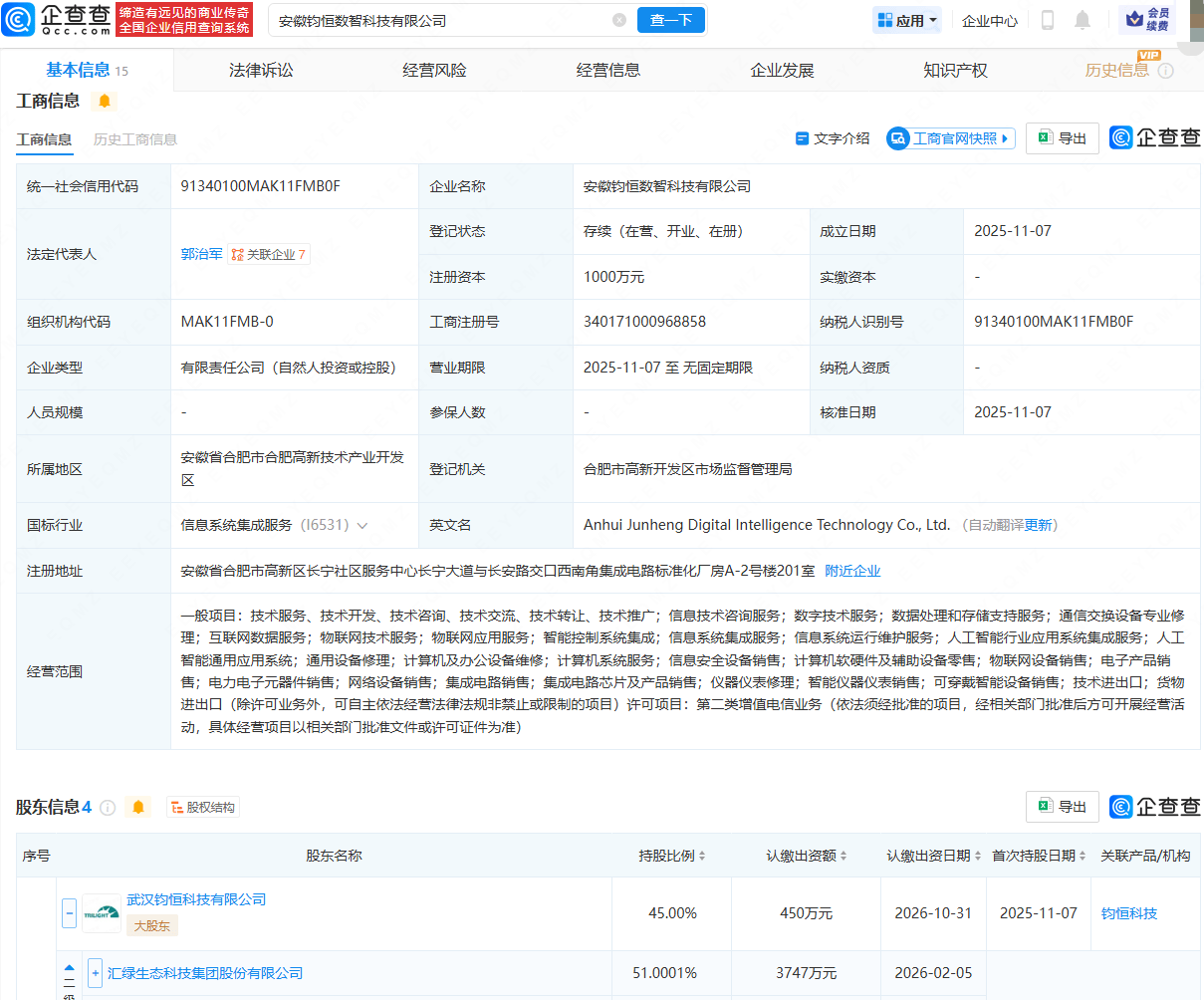Sort by 认缴出资额 column

(807, 856)
